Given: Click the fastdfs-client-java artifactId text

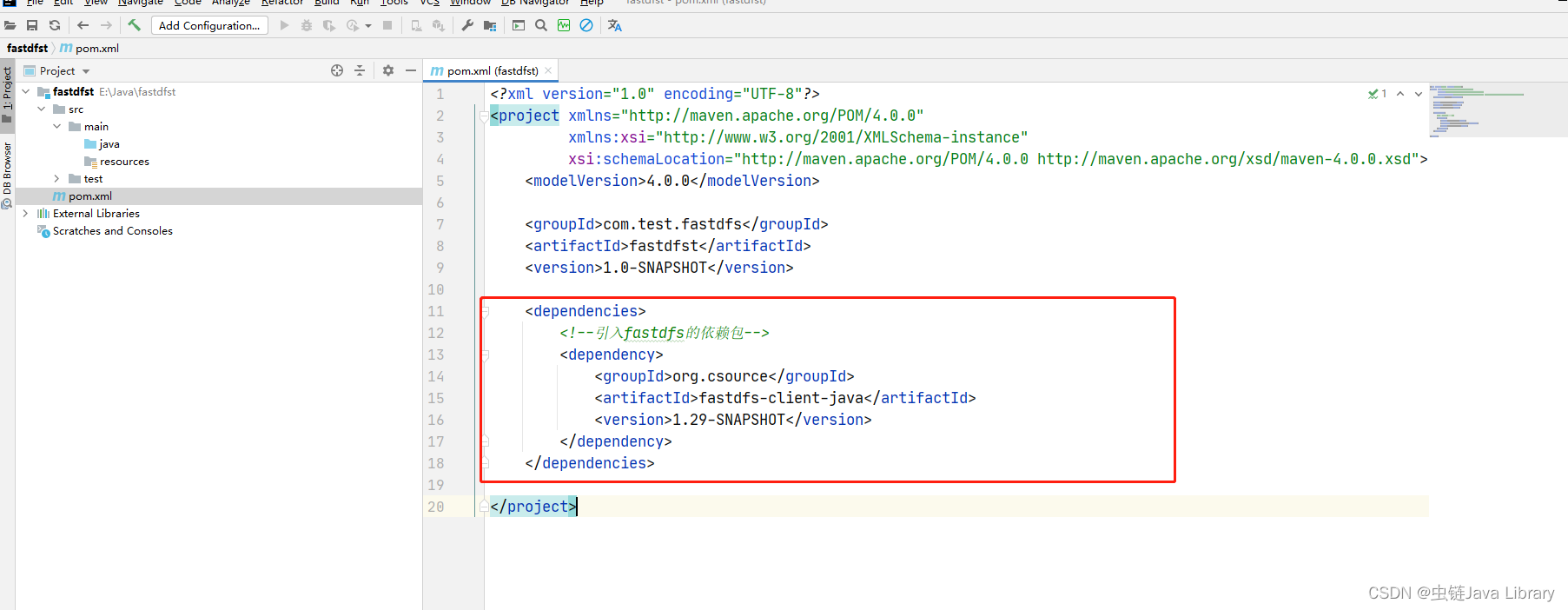Looking at the screenshot, I should point(781,398).
